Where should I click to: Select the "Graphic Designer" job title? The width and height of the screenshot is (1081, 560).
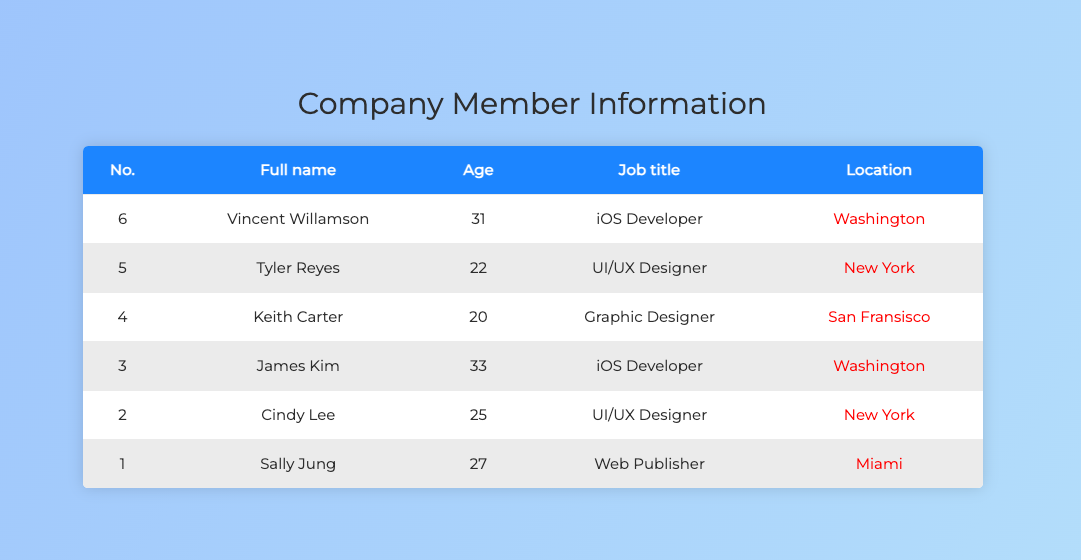coord(649,317)
